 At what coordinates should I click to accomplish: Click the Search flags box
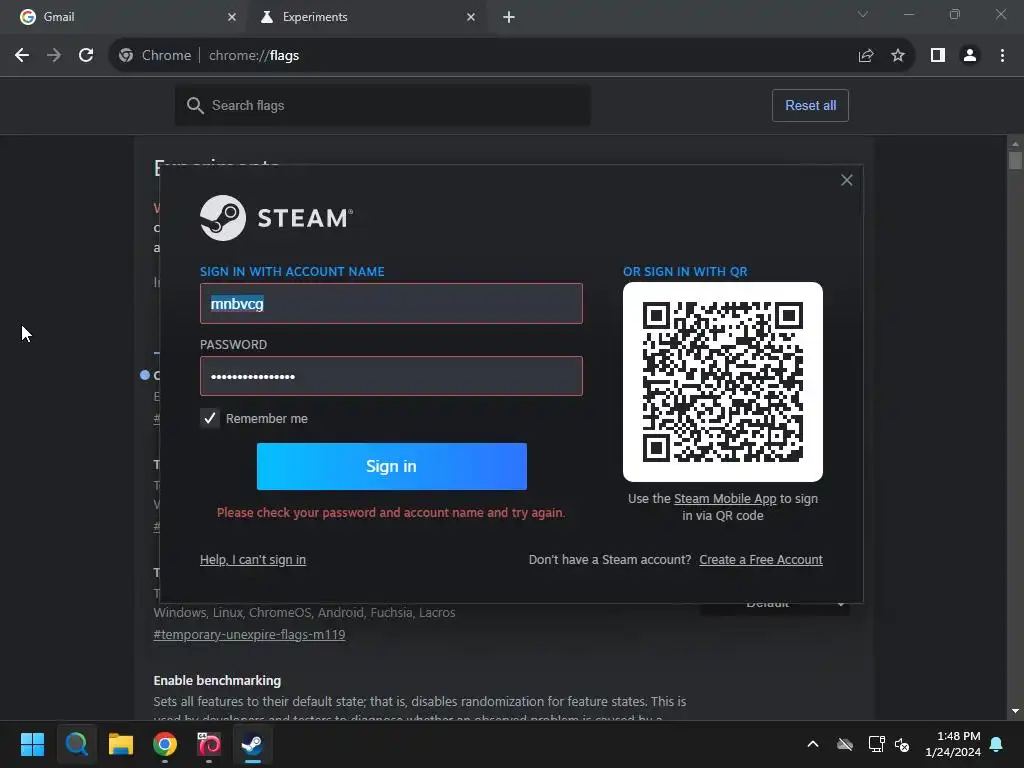point(383,105)
